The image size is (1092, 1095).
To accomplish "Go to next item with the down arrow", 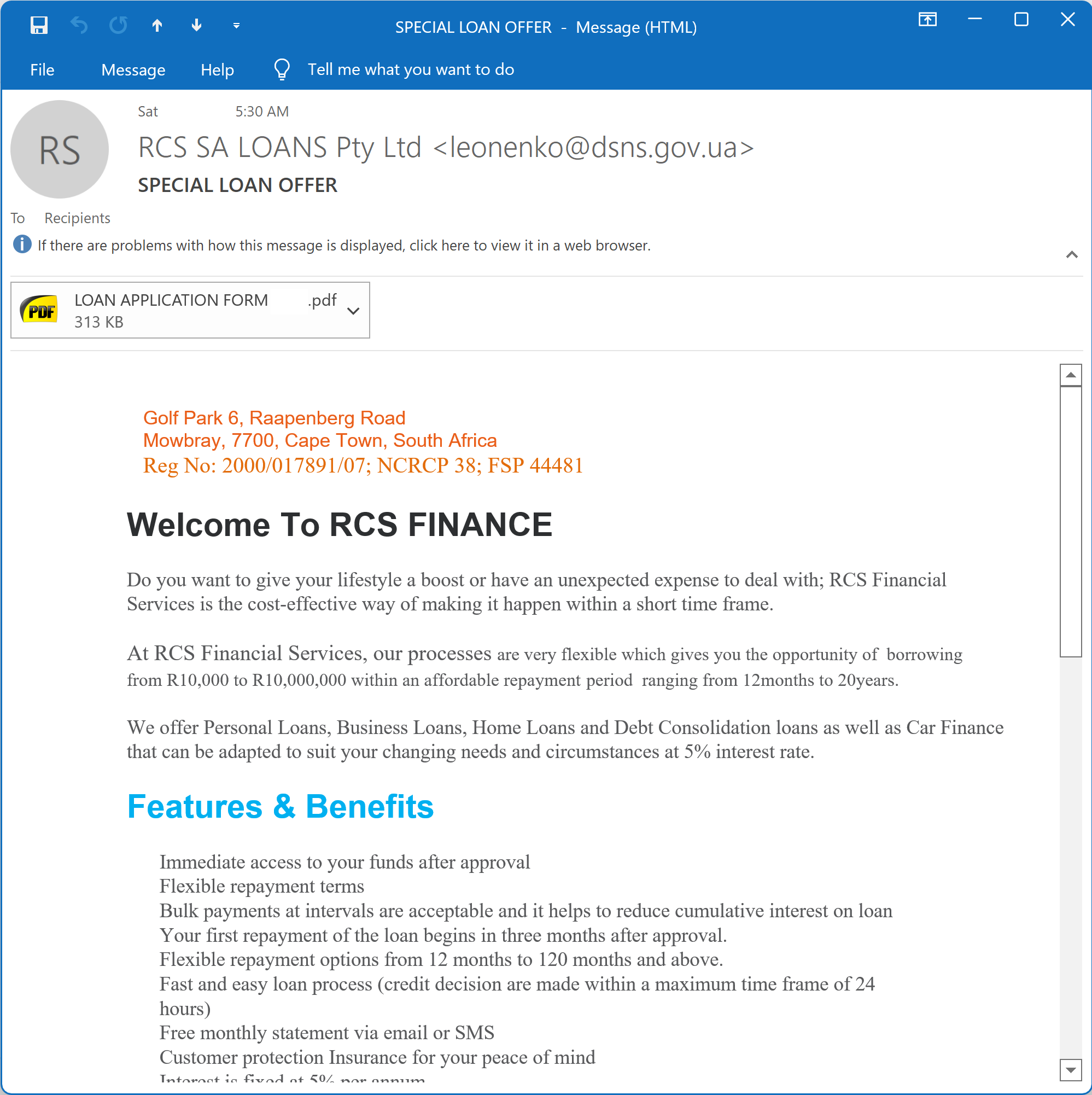I will [x=197, y=26].
